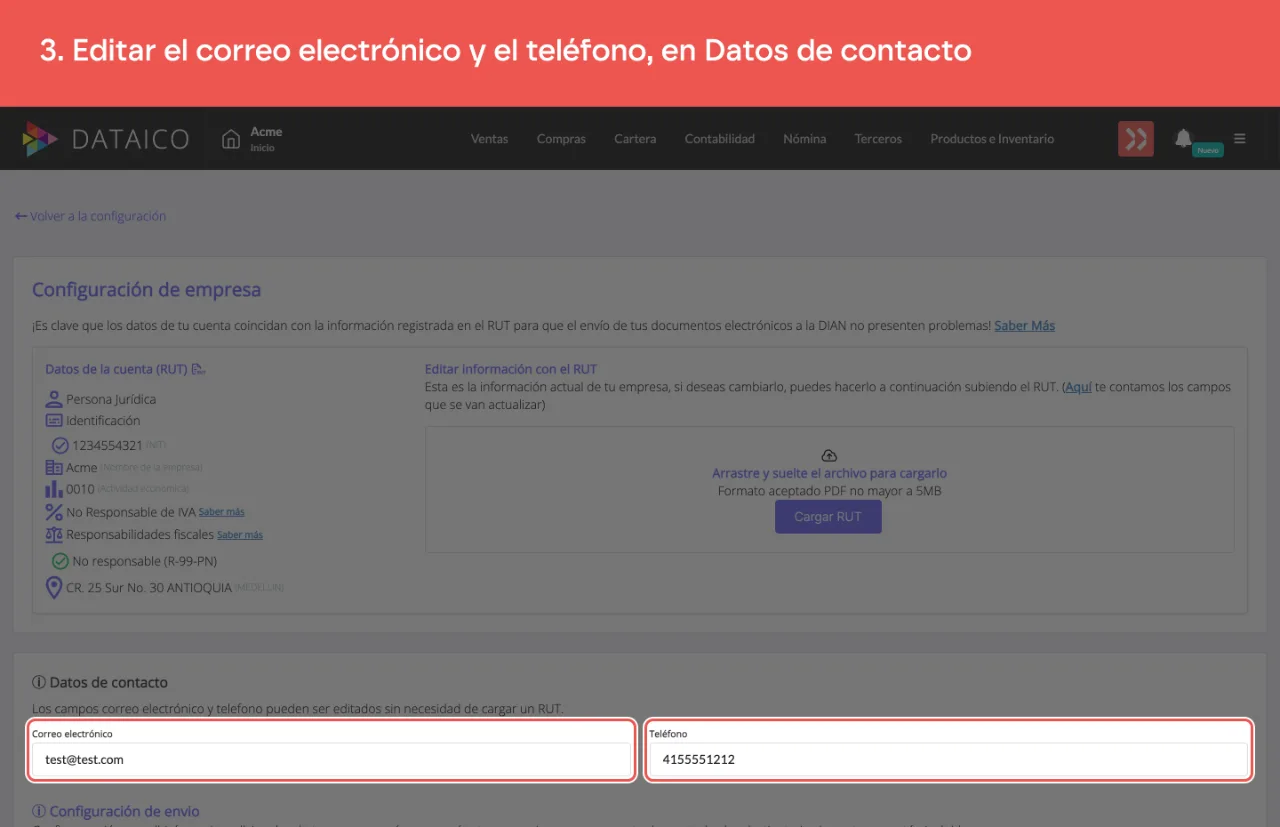
Task: Click the location pin icon by address
Action: (x=54, y=588)
